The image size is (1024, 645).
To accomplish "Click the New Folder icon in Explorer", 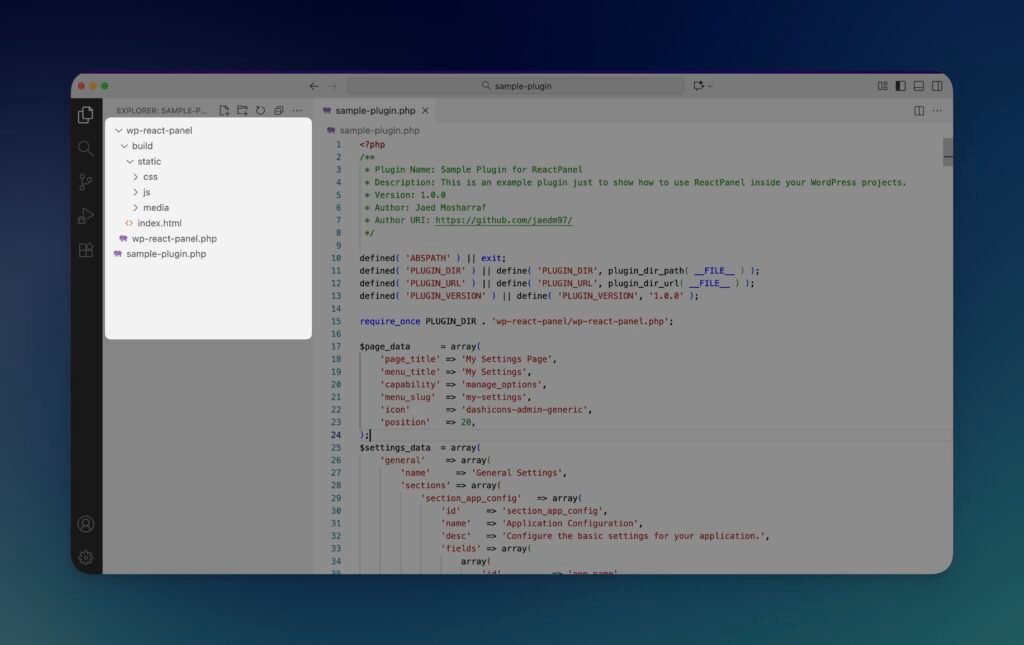I will point(242,111).
